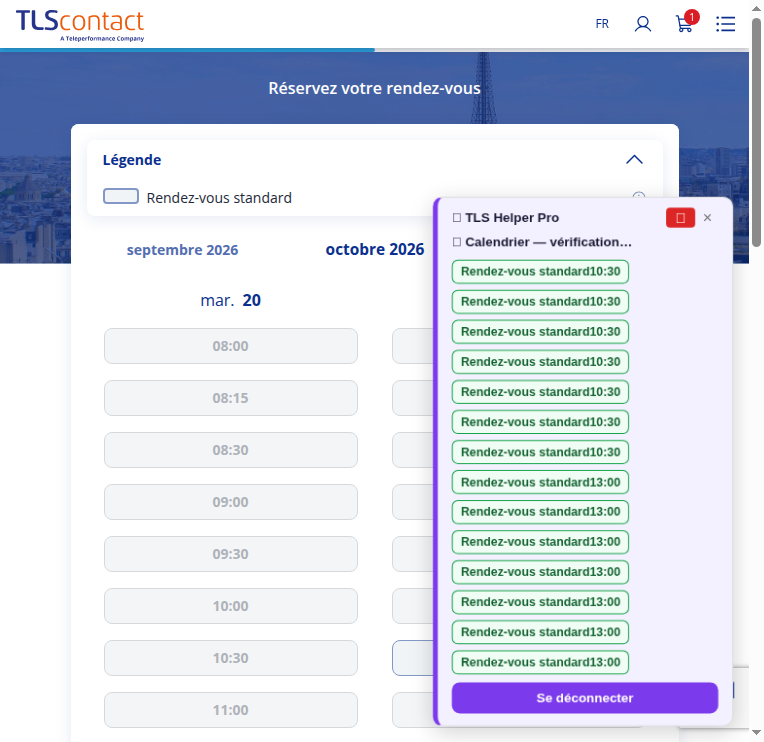Click the 10:30 slot under mar. 20
764x742 pixels.
(x=230, y=658)
